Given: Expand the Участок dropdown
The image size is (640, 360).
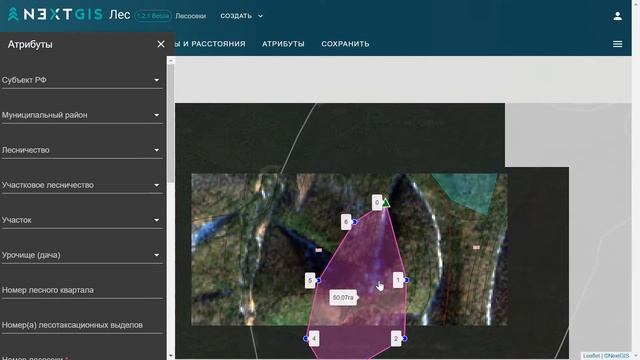Looking at the screenshot, I should pos(82,220).
